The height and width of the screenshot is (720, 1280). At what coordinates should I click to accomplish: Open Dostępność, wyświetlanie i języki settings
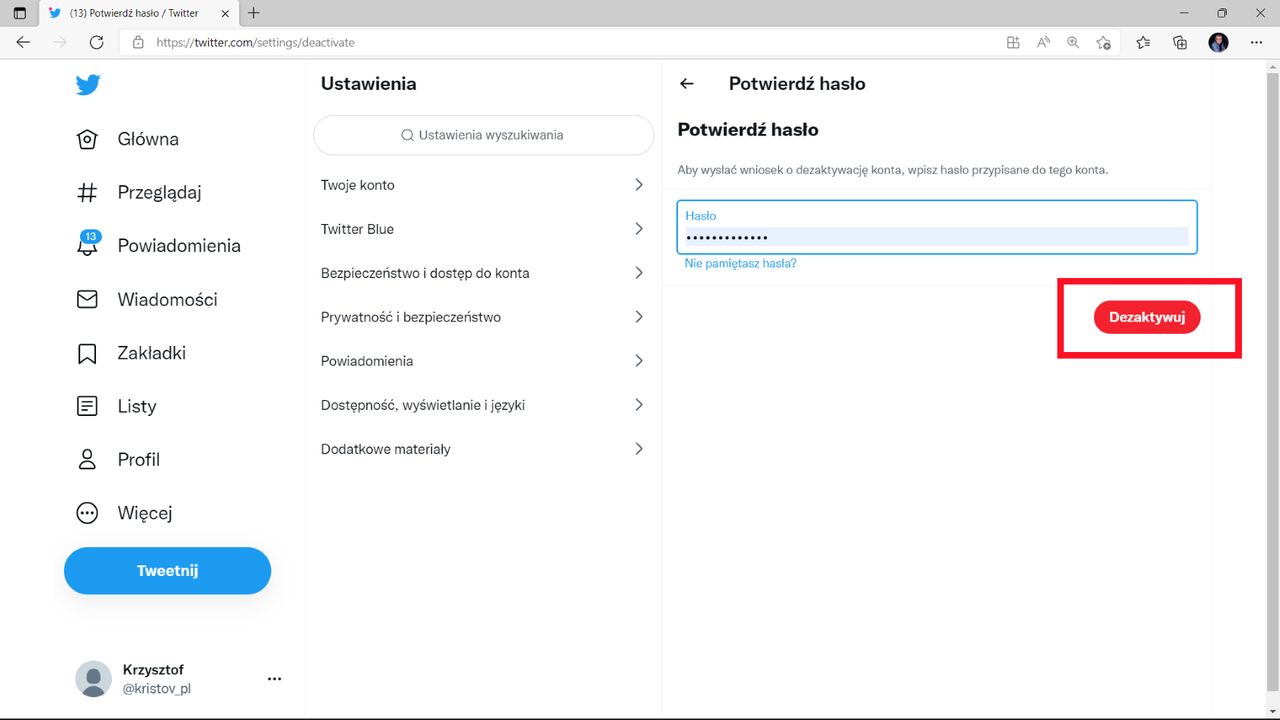tap(423, 405)
